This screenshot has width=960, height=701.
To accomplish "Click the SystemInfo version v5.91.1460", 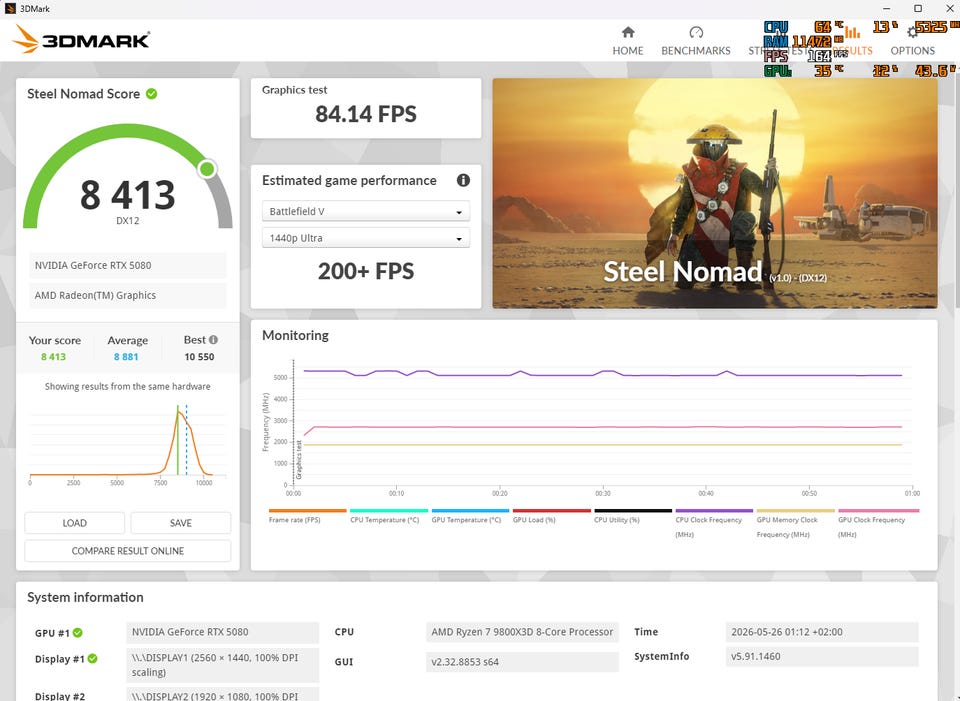I will (822, 656).
